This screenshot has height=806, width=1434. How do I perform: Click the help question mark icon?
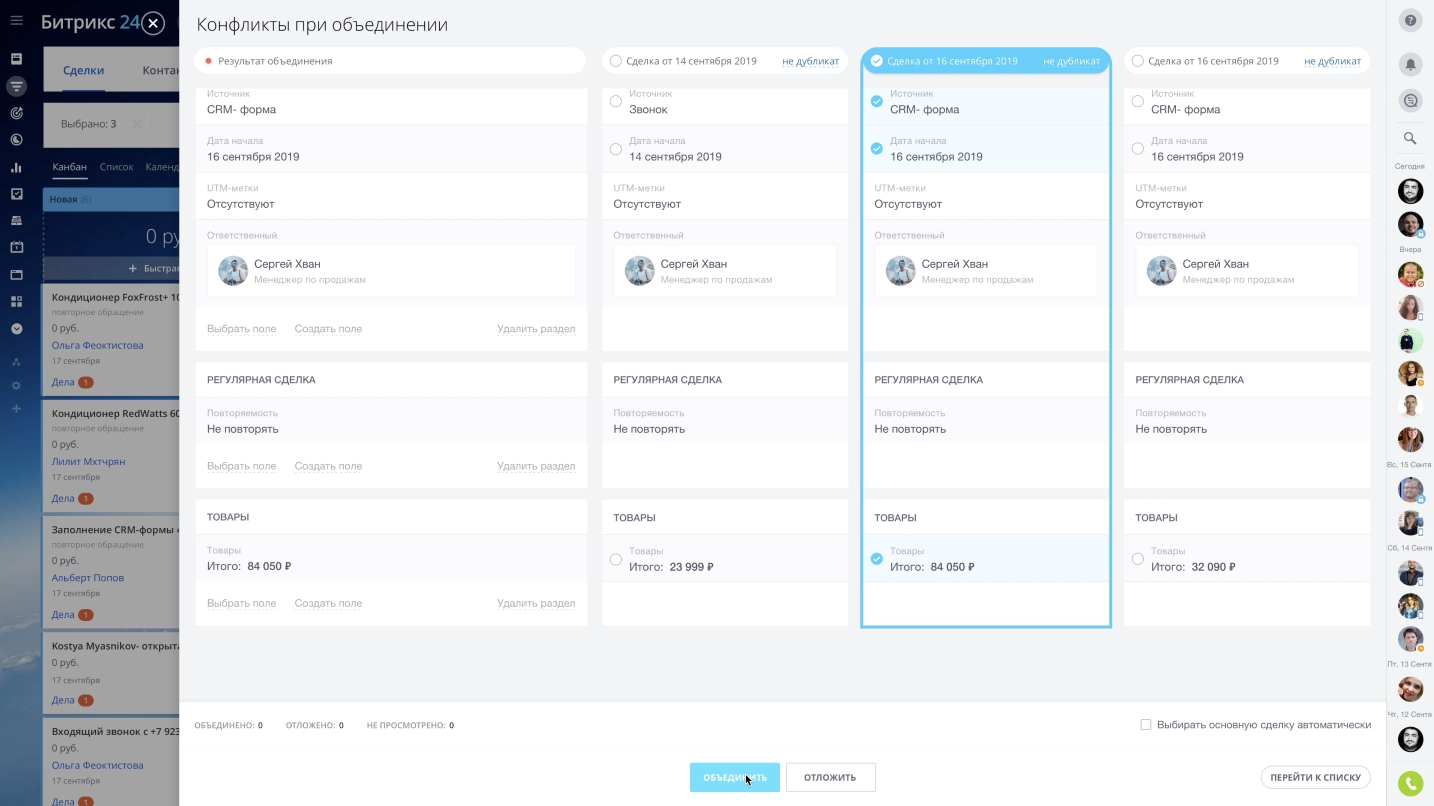point(1410,20)
